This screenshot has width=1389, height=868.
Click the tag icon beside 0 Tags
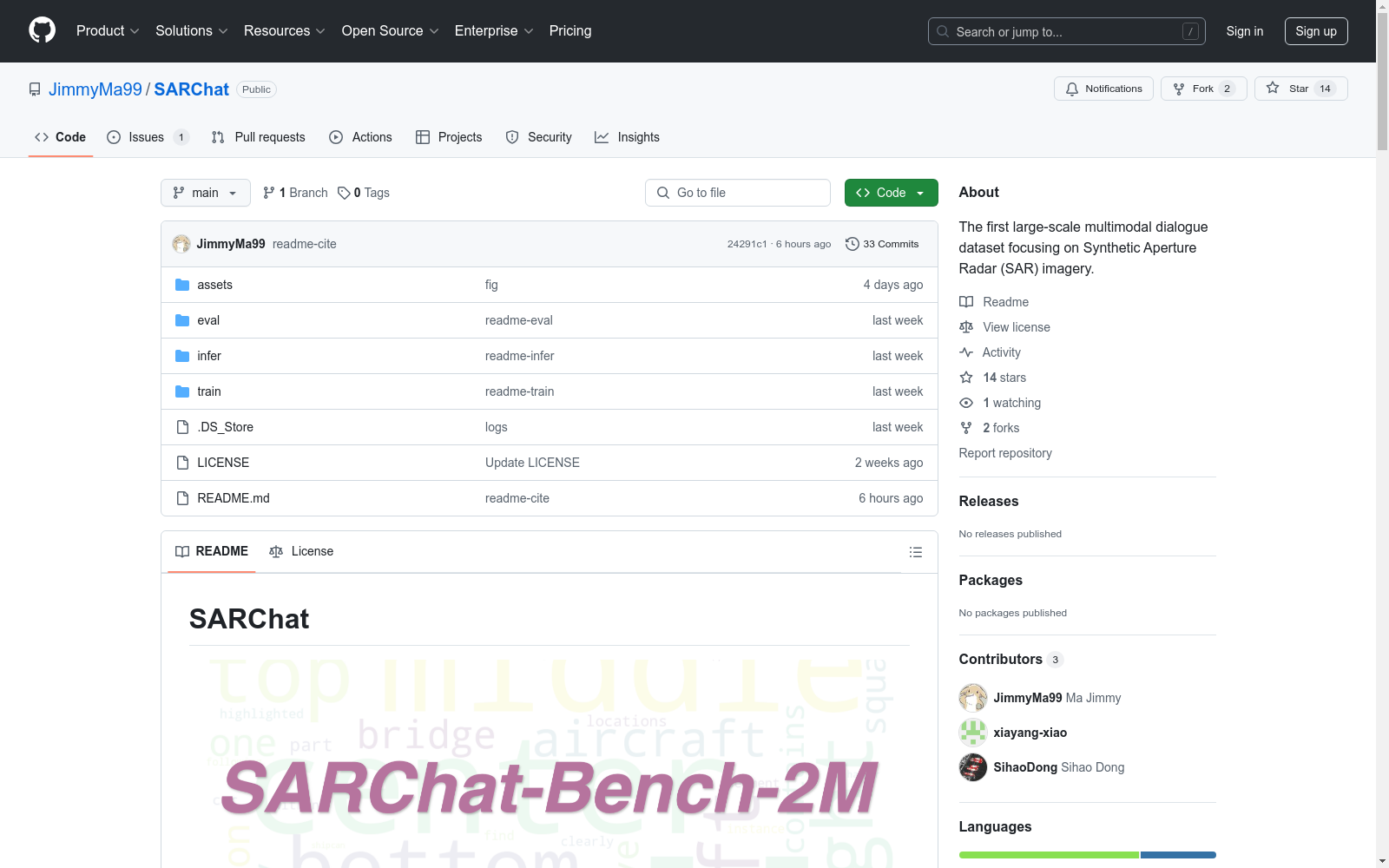344,193
